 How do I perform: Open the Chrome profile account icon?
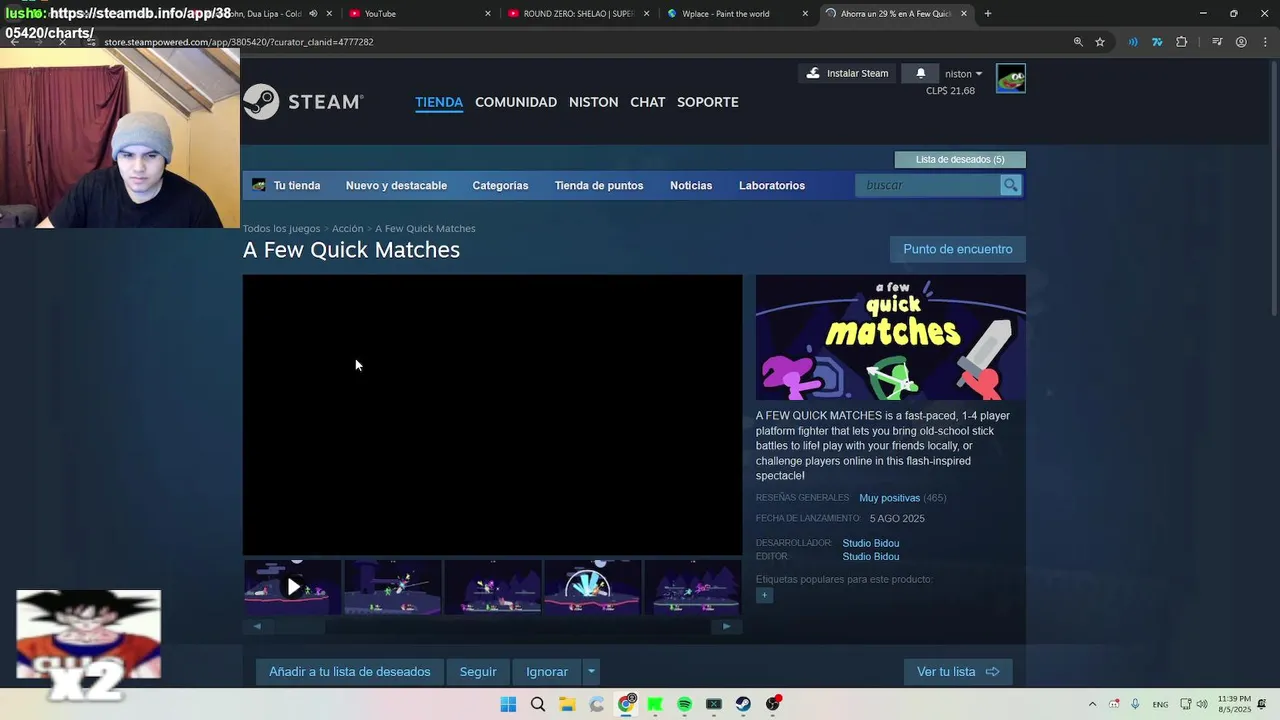(x=1241, y=42)
